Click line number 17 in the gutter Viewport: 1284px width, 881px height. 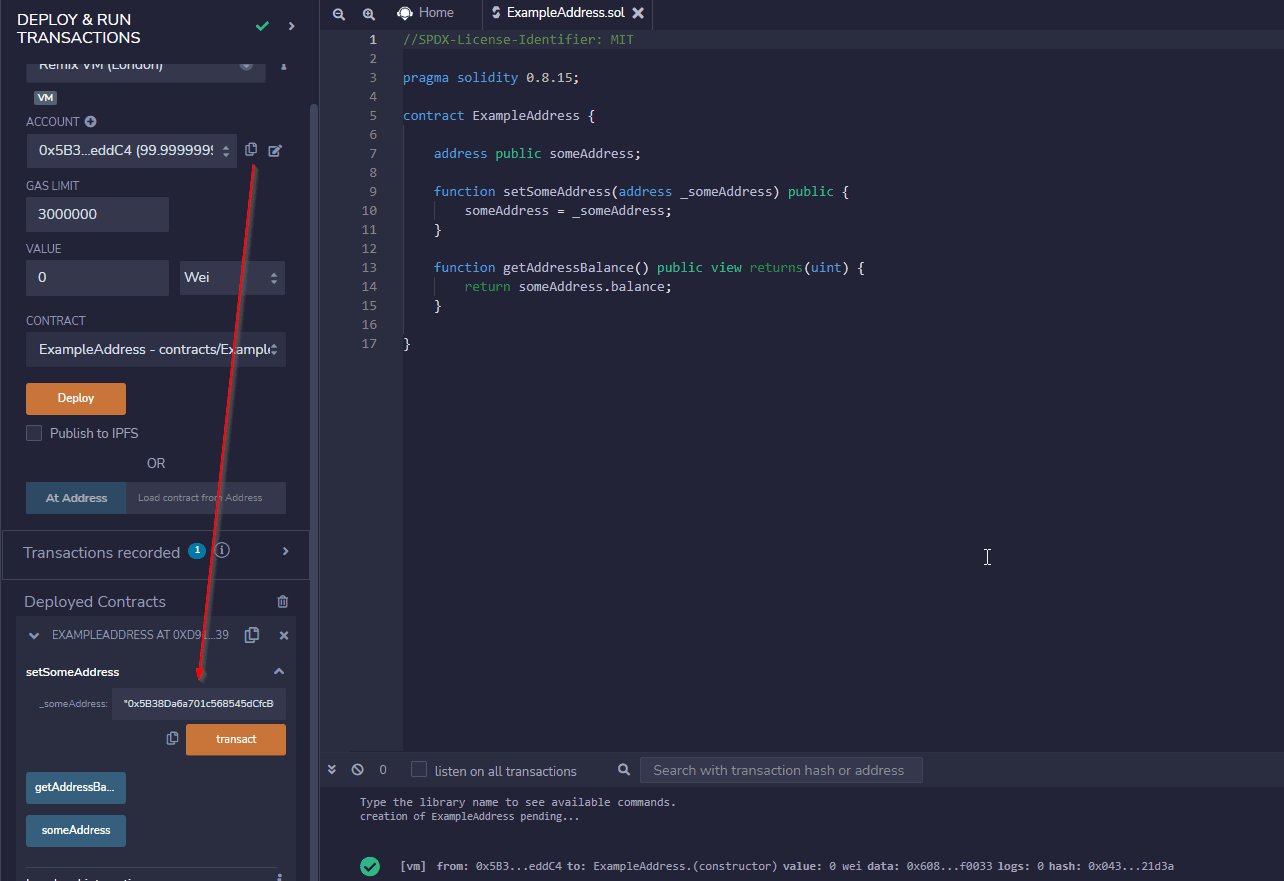(370, 343)
